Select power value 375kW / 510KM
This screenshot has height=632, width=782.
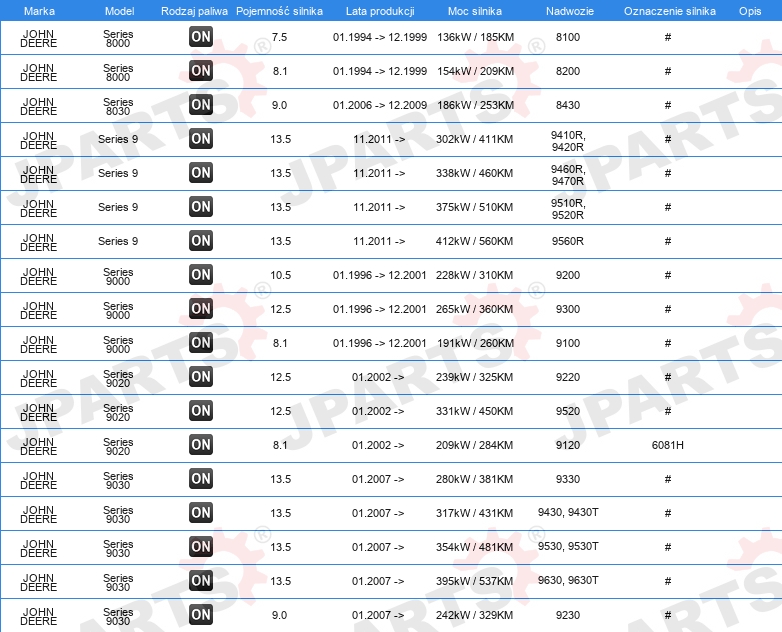click(x=474, y=207)
